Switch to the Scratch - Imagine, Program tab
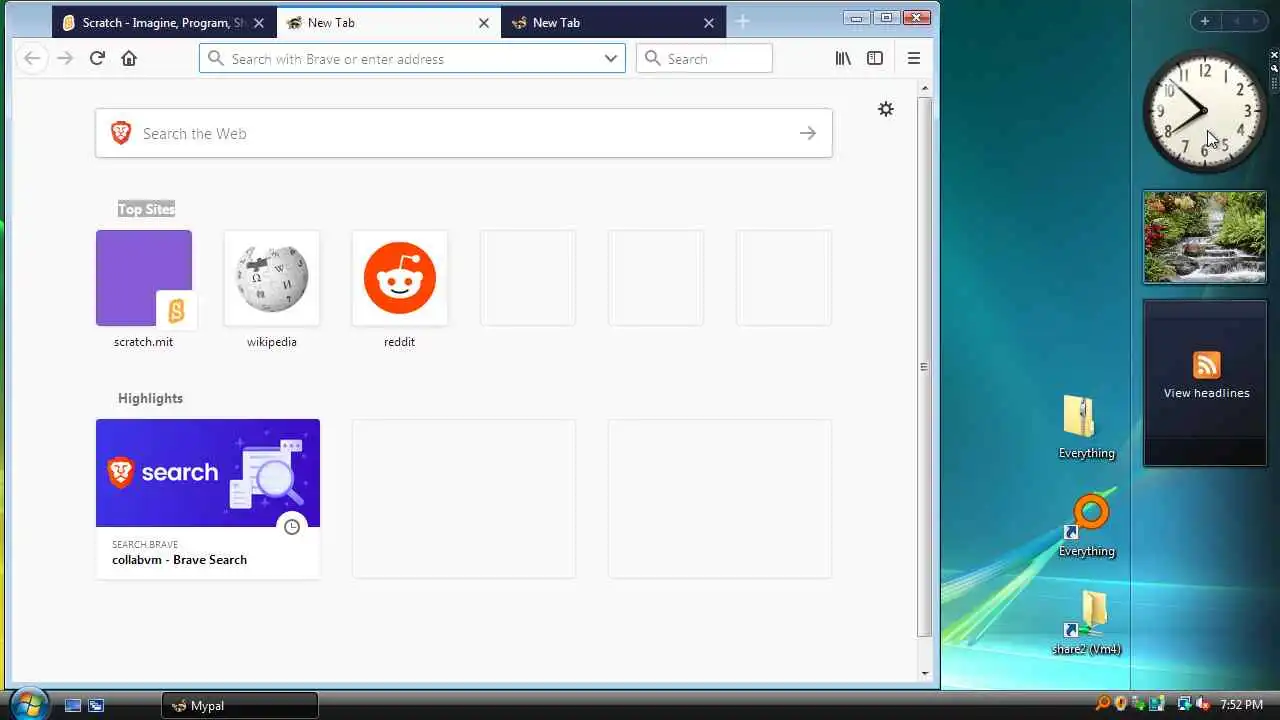The image size is (1280, 720). [164, 22]
